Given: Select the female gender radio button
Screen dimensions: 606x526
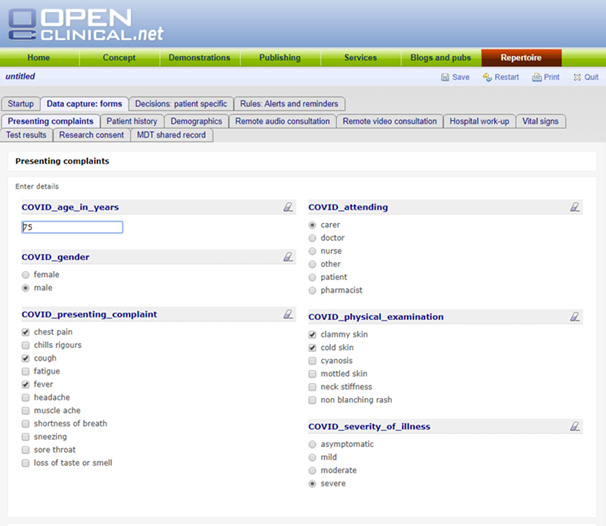Looking at the screenshot, I should (x=26, y=275).
